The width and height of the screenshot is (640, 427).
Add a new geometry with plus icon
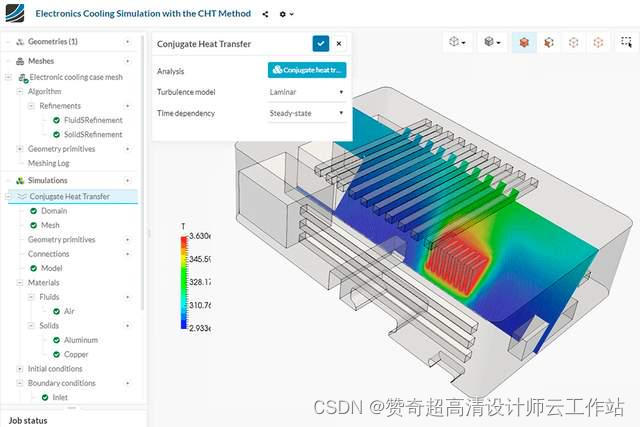(127, 42)
